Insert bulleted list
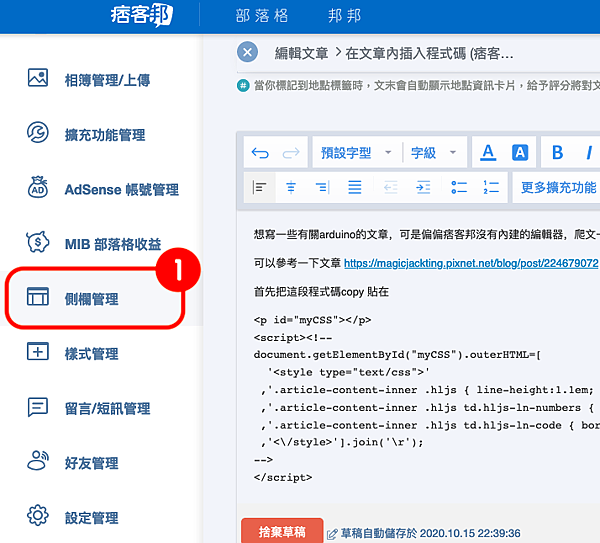600x543 pixels. [459, 188]
